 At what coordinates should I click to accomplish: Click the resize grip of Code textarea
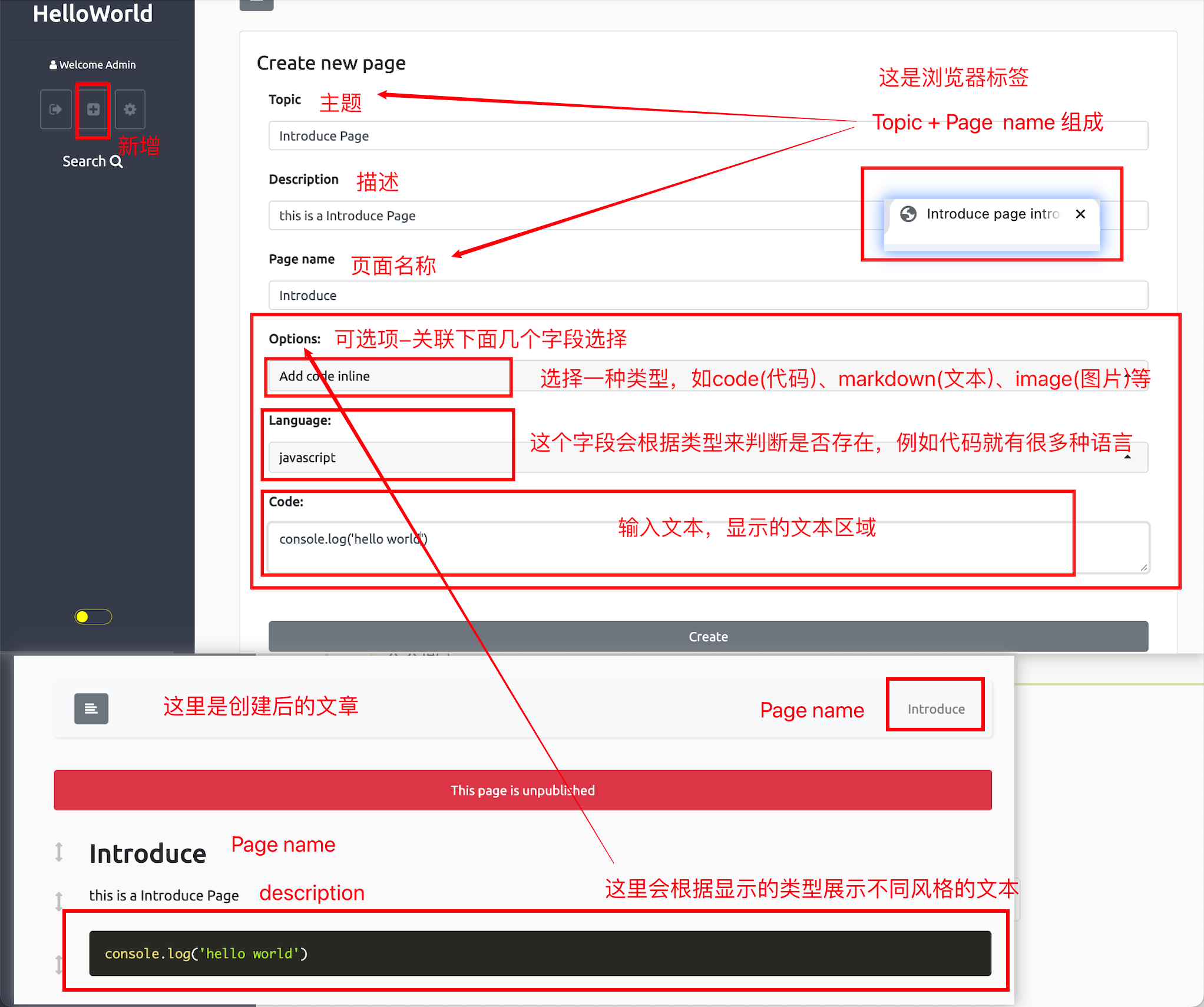click(1143, 567)
